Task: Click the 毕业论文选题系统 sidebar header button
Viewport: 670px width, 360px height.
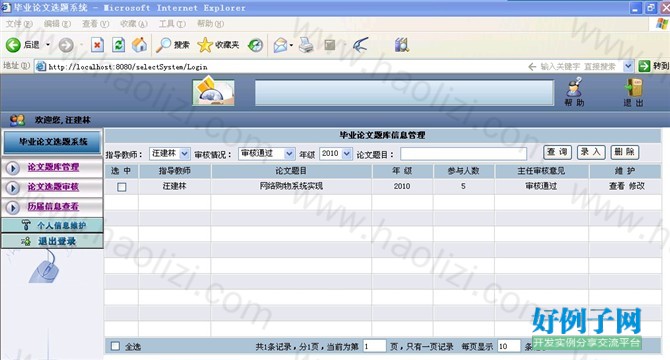Action: pos(53,142)
